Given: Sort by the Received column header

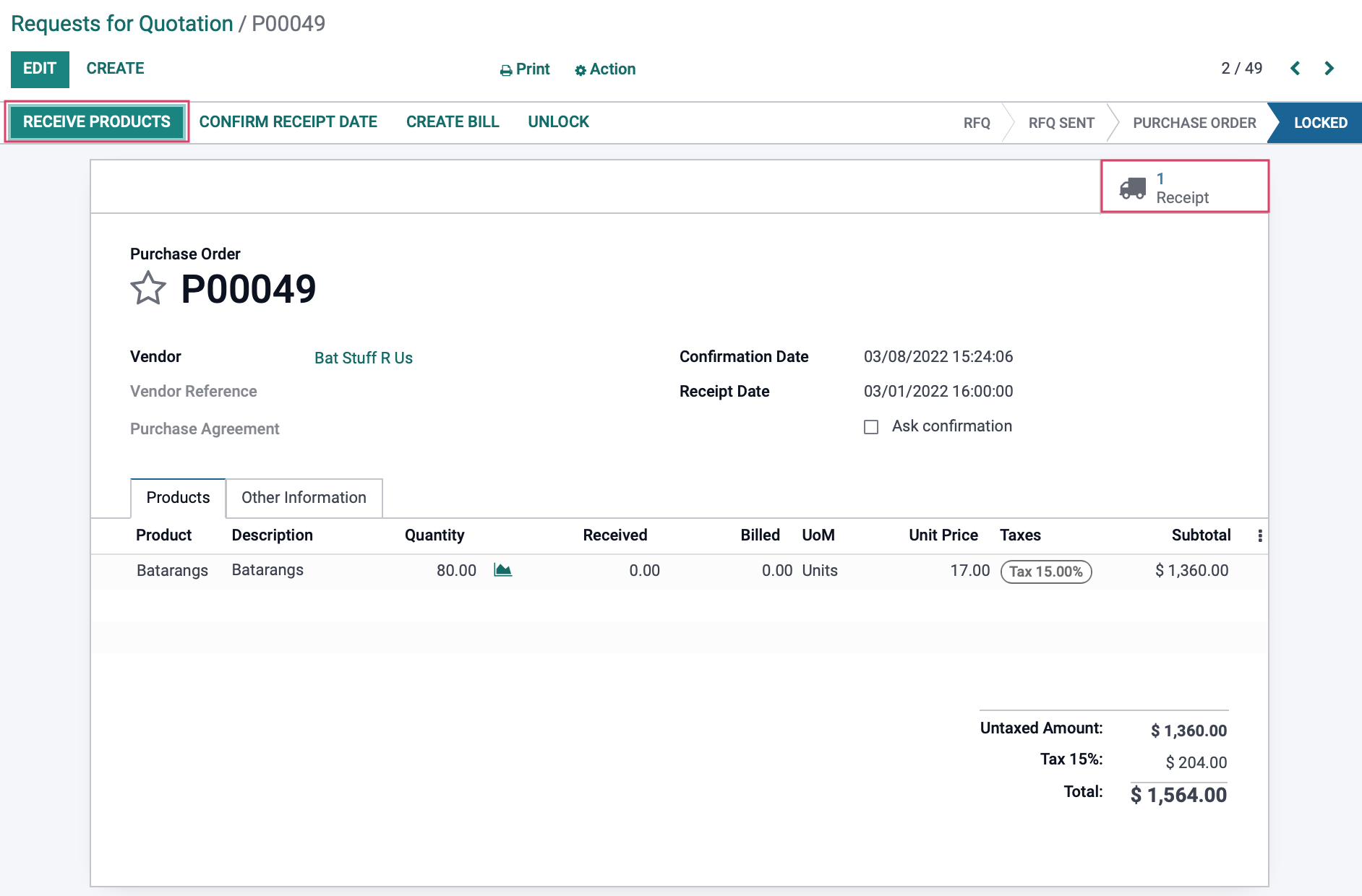Looking at the screenshot, I should coord(615,535).
